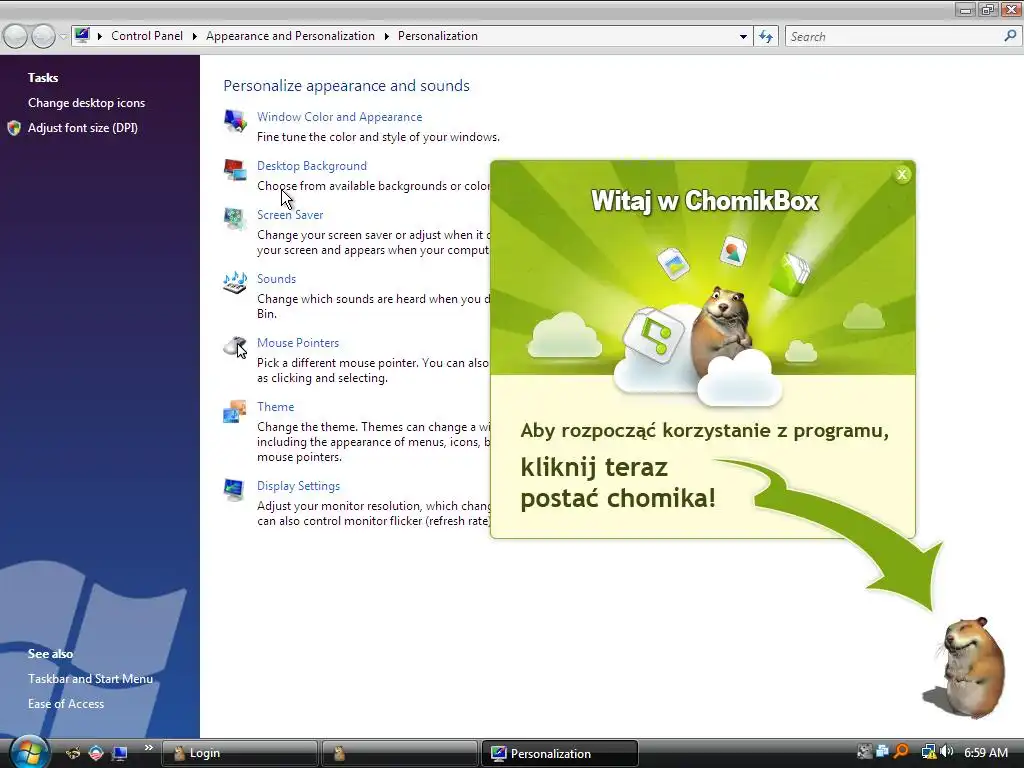The height and width of the screenshot is (768, 1024).
Task: Open Taskbar and Start Menu link
Action: tap(90, 679)
